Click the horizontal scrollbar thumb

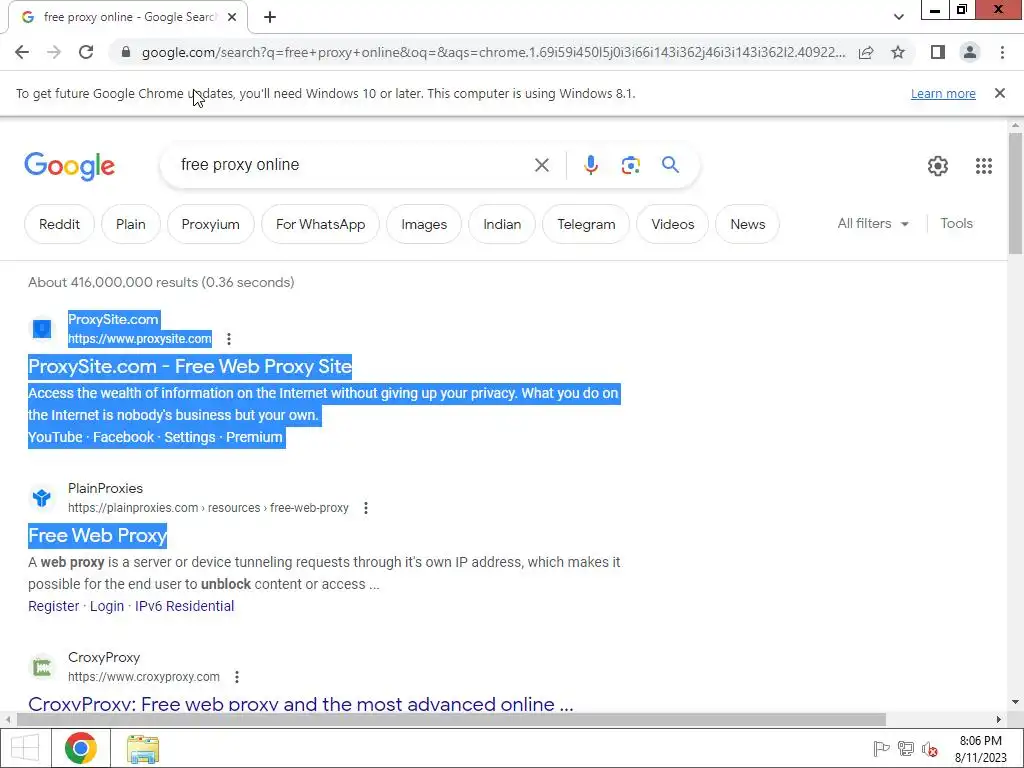(451, 720)
